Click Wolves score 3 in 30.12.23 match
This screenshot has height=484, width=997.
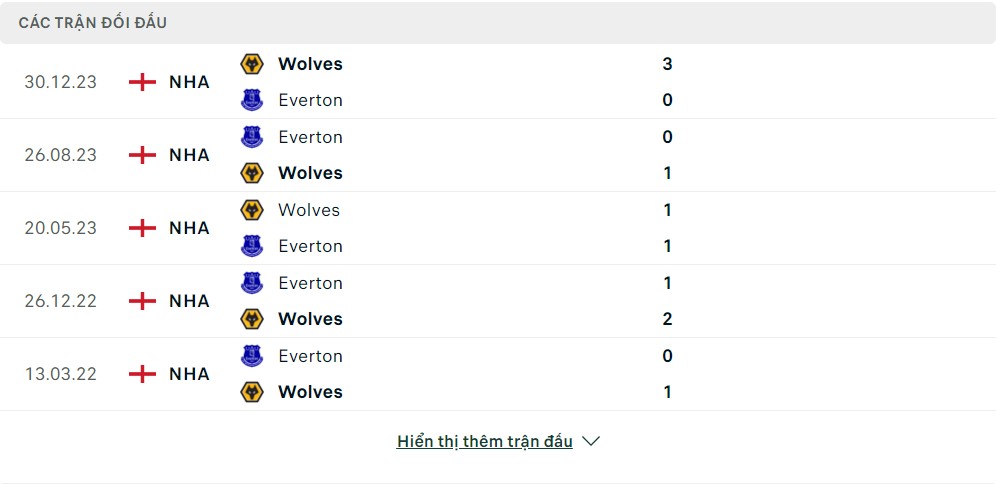pos(667,64)
